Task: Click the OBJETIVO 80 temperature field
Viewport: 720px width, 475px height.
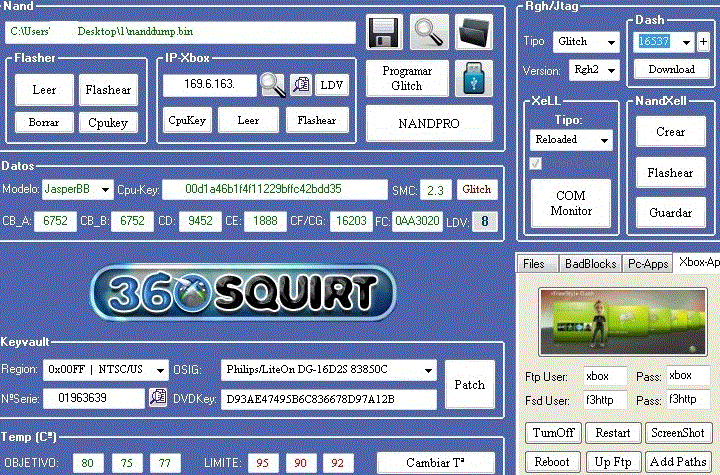Action: [88, 463]
